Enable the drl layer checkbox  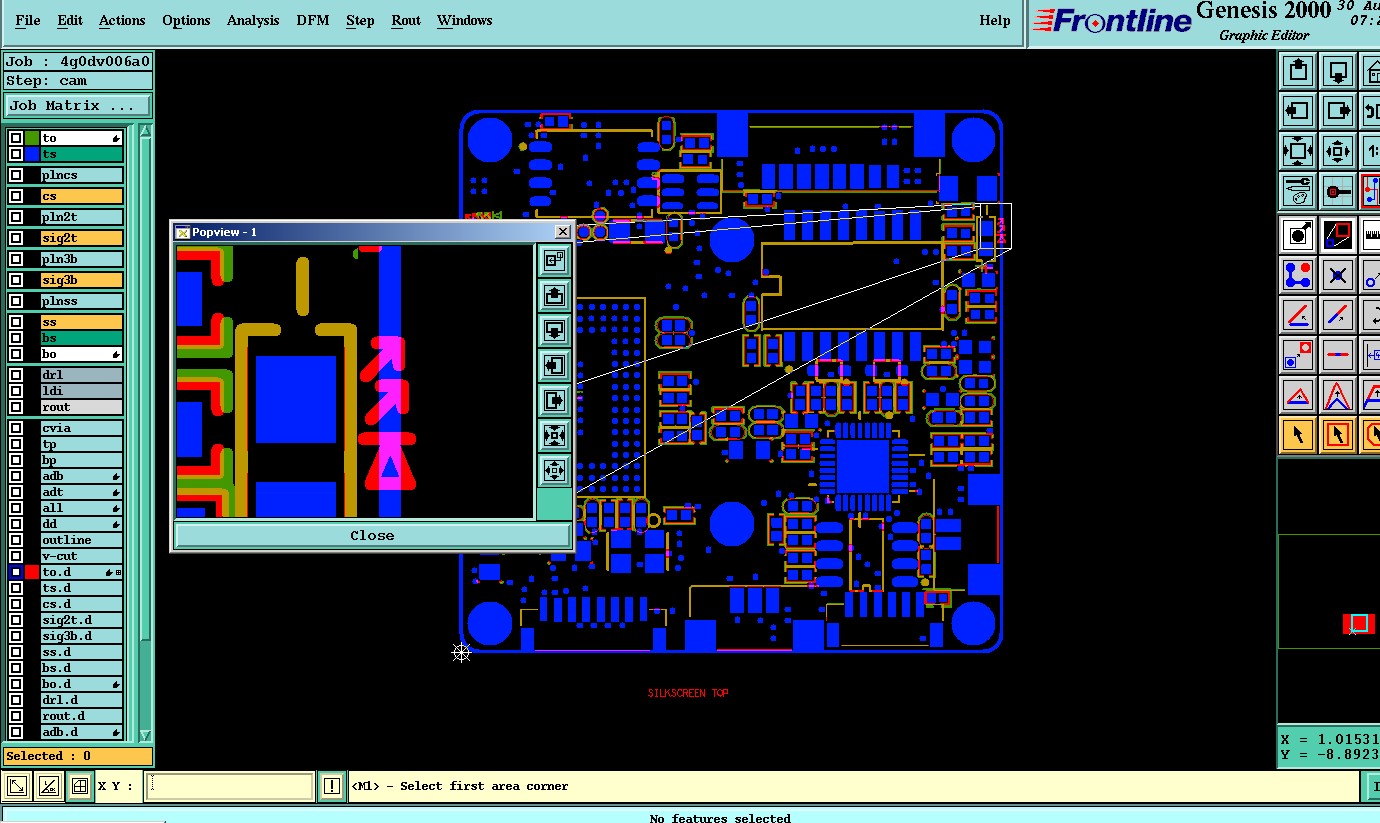[x=16, y=375]
